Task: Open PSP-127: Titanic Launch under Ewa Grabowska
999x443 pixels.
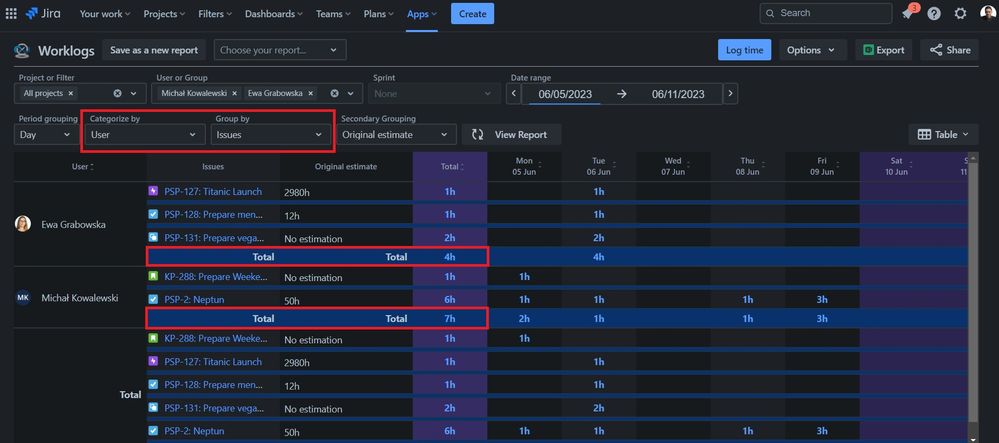Action: [x=213, y=191]
